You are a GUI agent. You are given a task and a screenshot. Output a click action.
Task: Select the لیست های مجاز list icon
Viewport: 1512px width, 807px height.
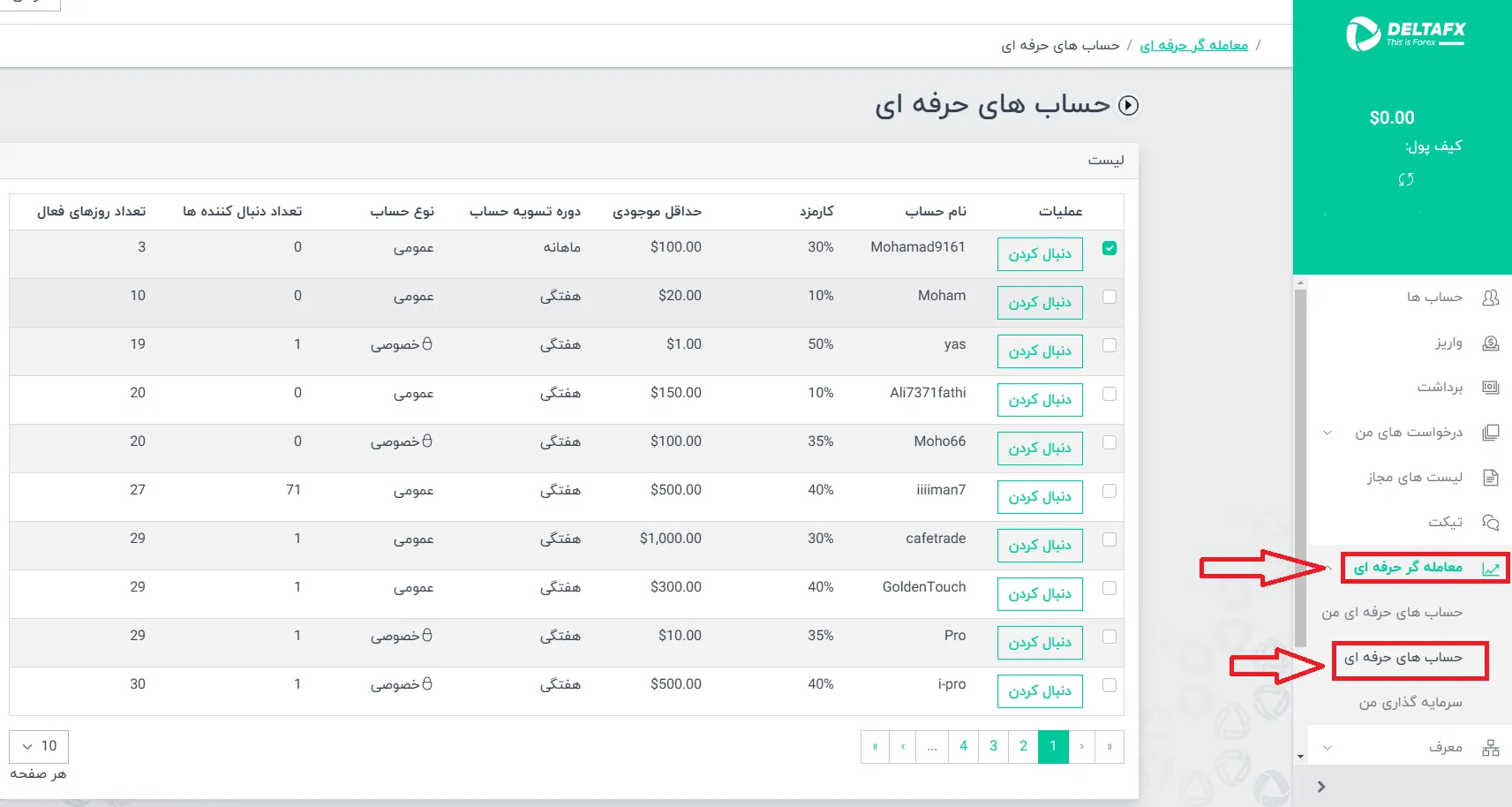[x=1491, y=477]
